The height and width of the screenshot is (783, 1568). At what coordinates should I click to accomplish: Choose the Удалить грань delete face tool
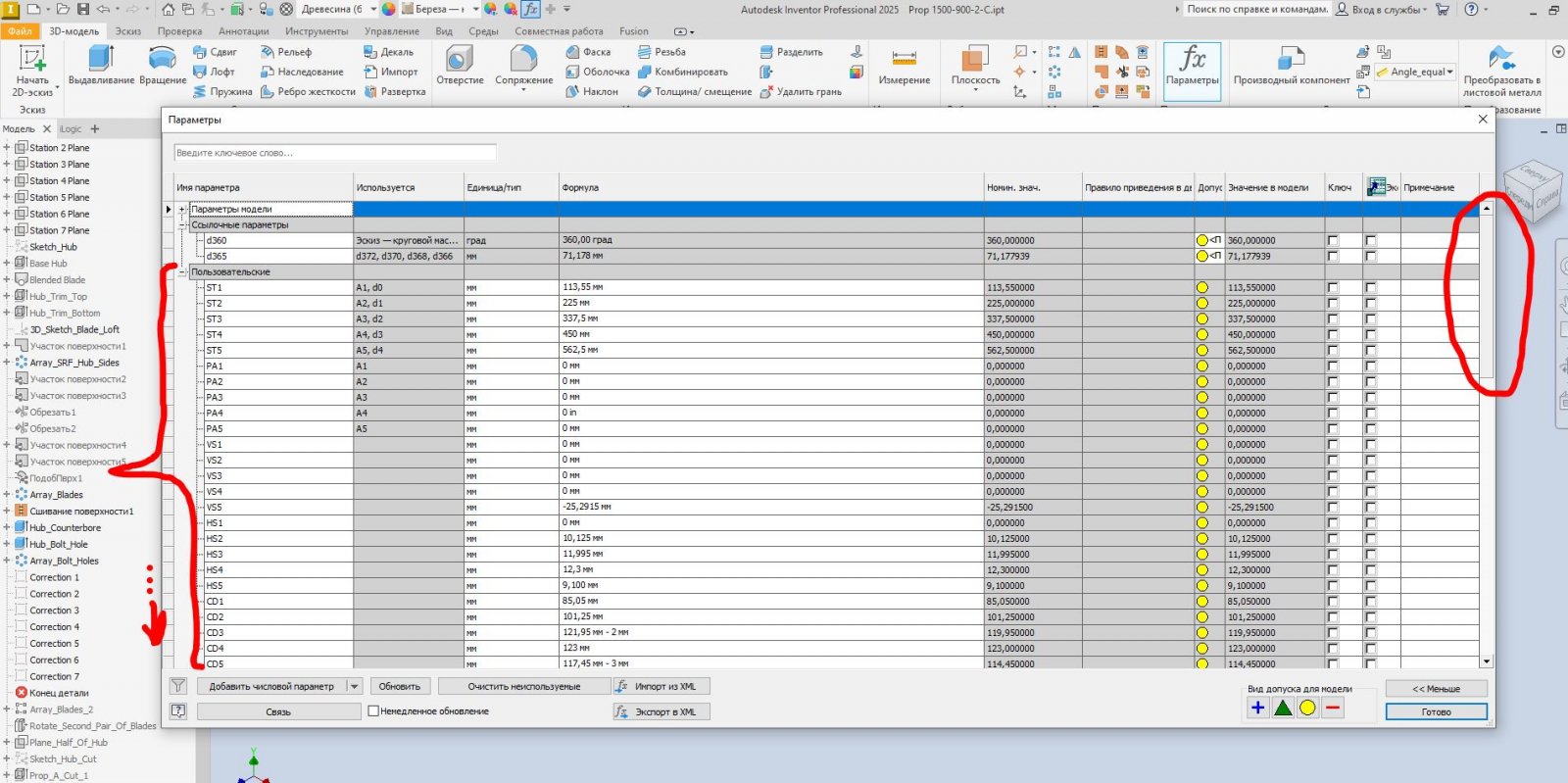(801, 91)
